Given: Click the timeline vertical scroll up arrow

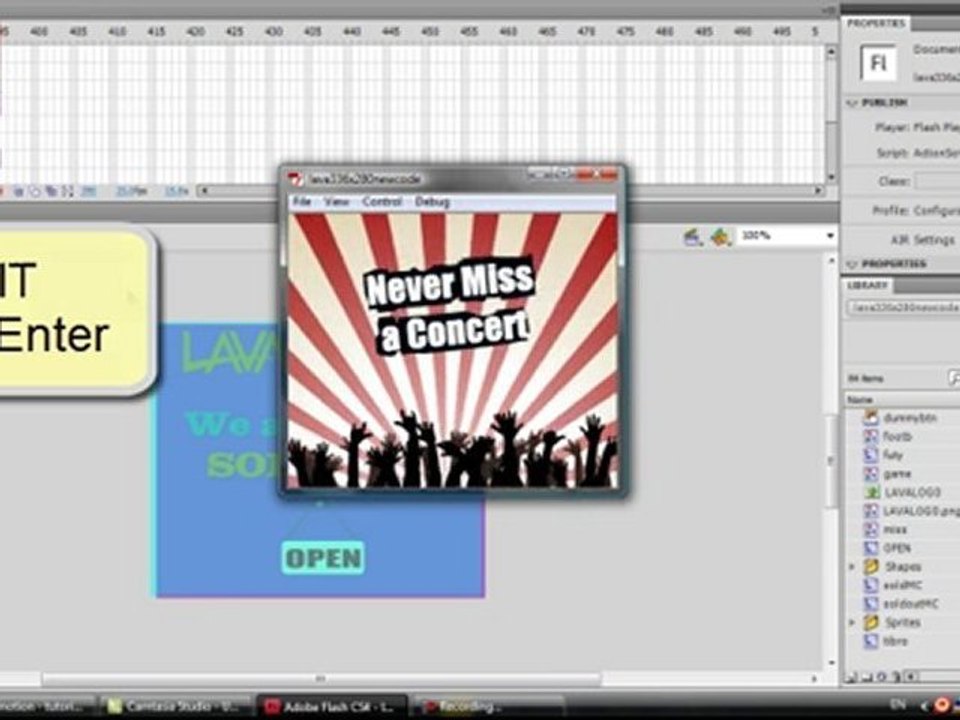Looking at the screenshot, I should (830, 52).
